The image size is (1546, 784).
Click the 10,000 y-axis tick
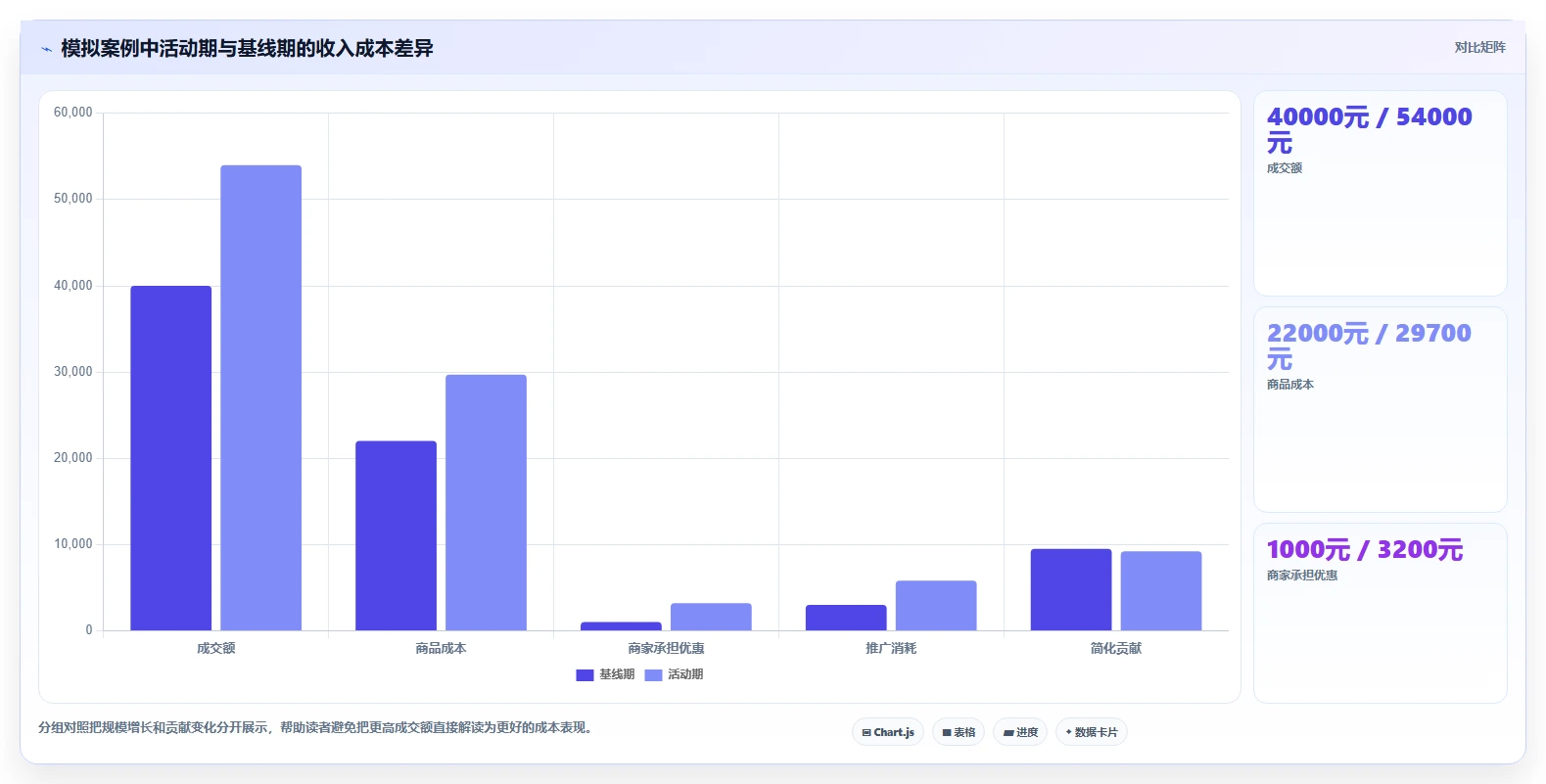(x=73, y=544)
